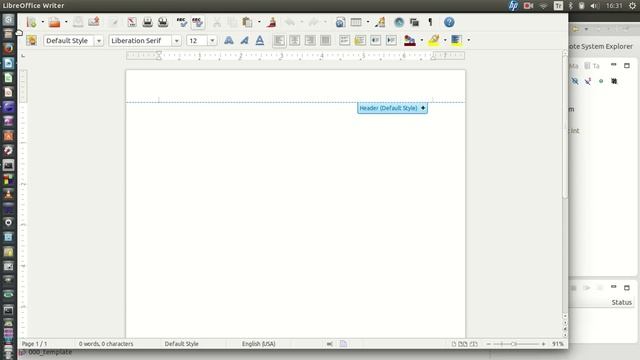Image resolution: width=640 pixels, height=360 pixels.
Task: Click Increase Indent icon
Action: coord(391,40)
